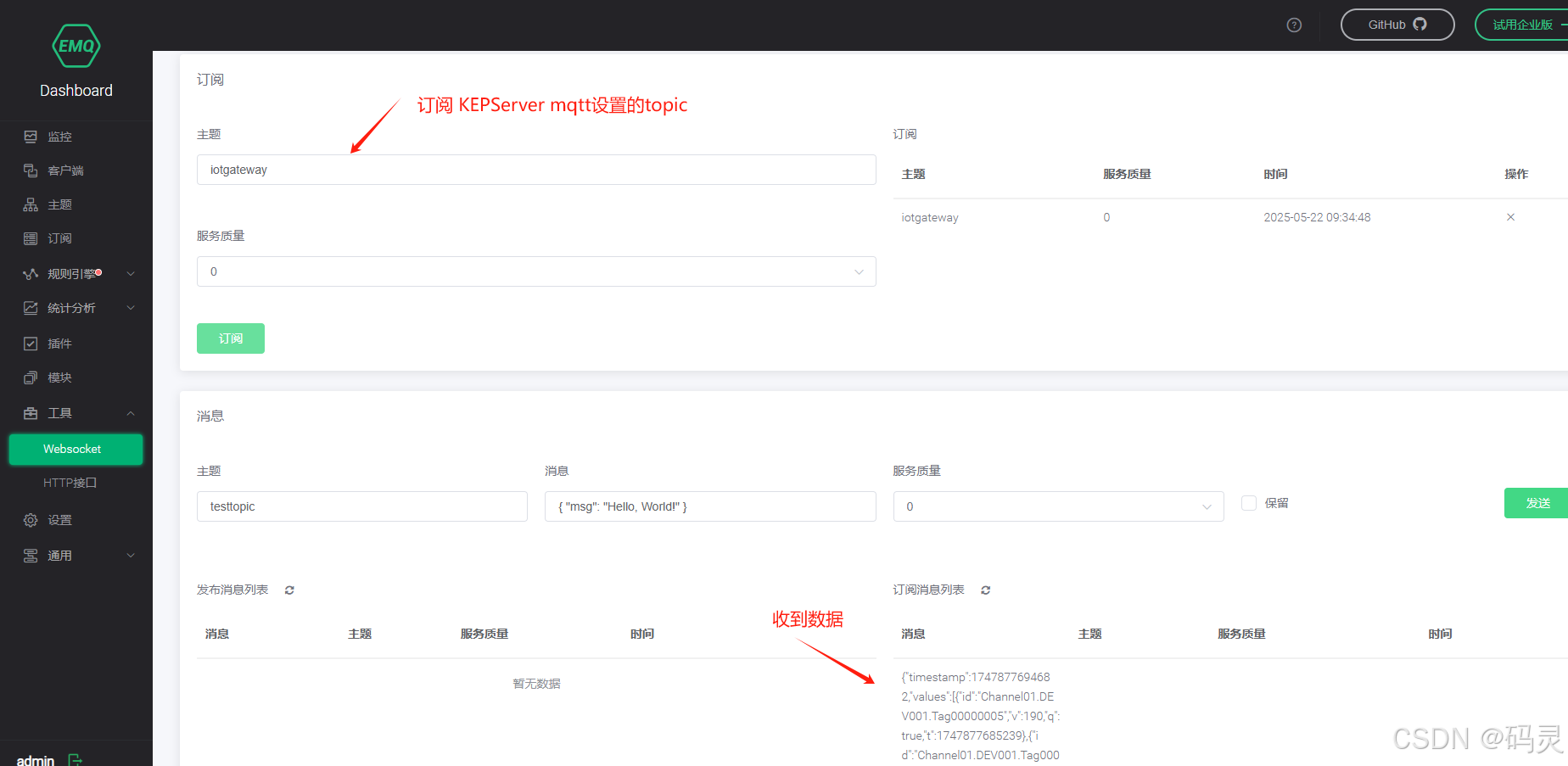Open the message QoS dropdown in 消息 section
This screenshot has height=766, width=1568.
point(1058,506)
